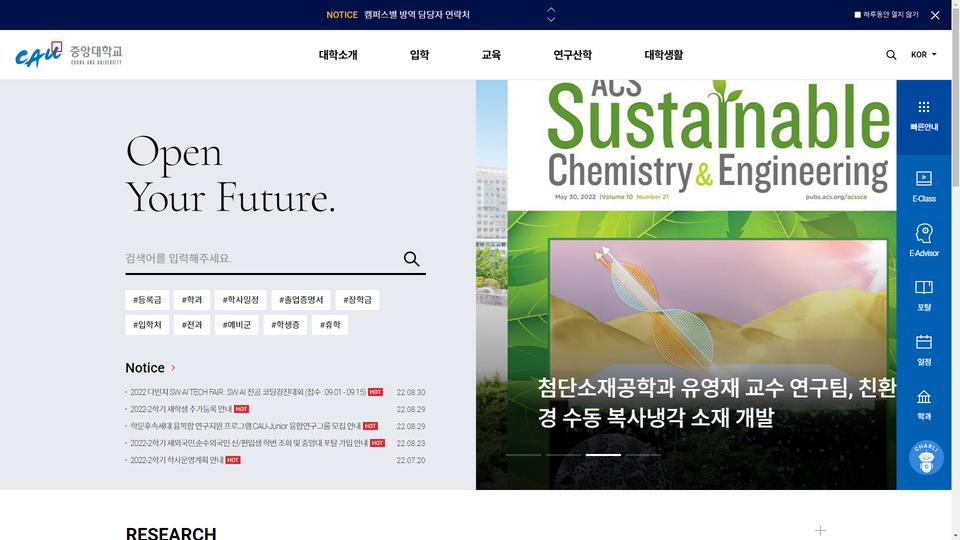The image size is (960, 540).
Task: Open the Notice heading link
Action: [145, 368]
